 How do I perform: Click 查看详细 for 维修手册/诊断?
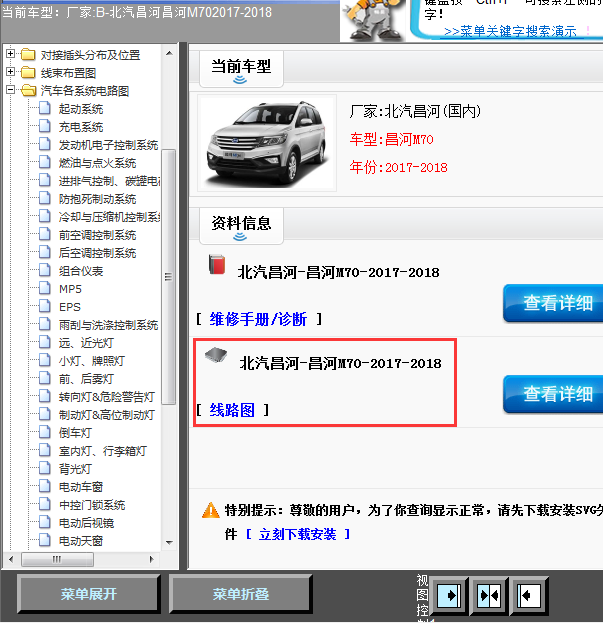(x=553, y=303)
